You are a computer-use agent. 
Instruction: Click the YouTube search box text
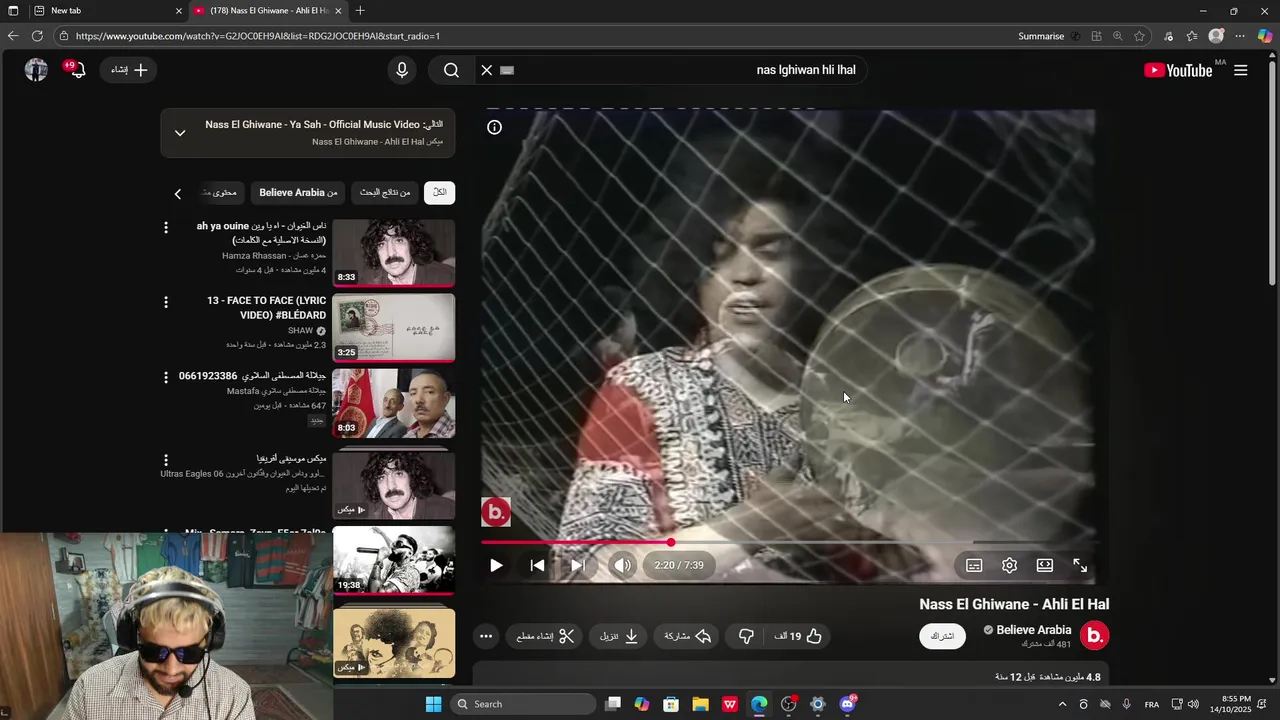tap(806, 70)
